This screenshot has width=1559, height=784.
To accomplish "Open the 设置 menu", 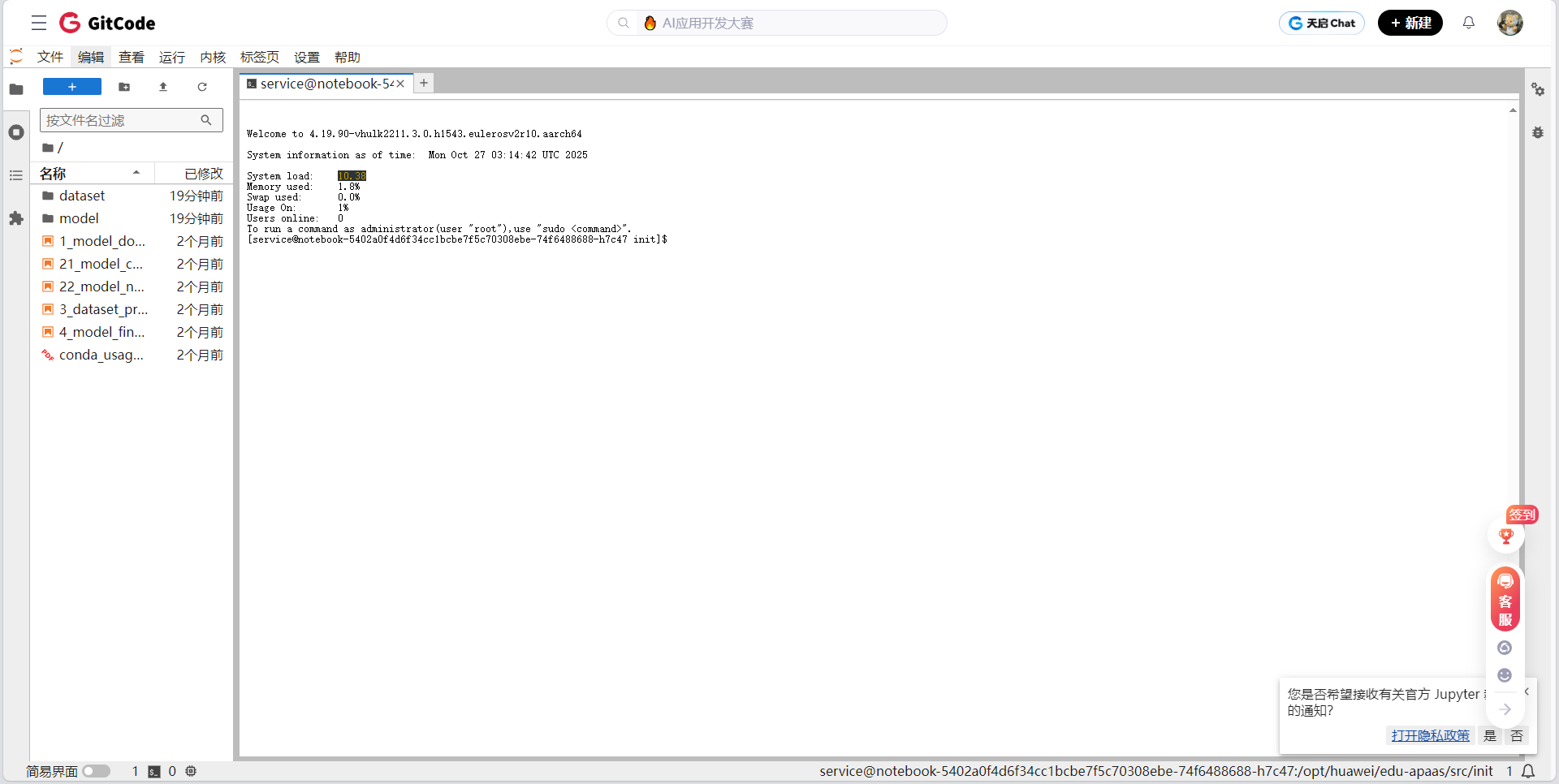I will (307, 57).
